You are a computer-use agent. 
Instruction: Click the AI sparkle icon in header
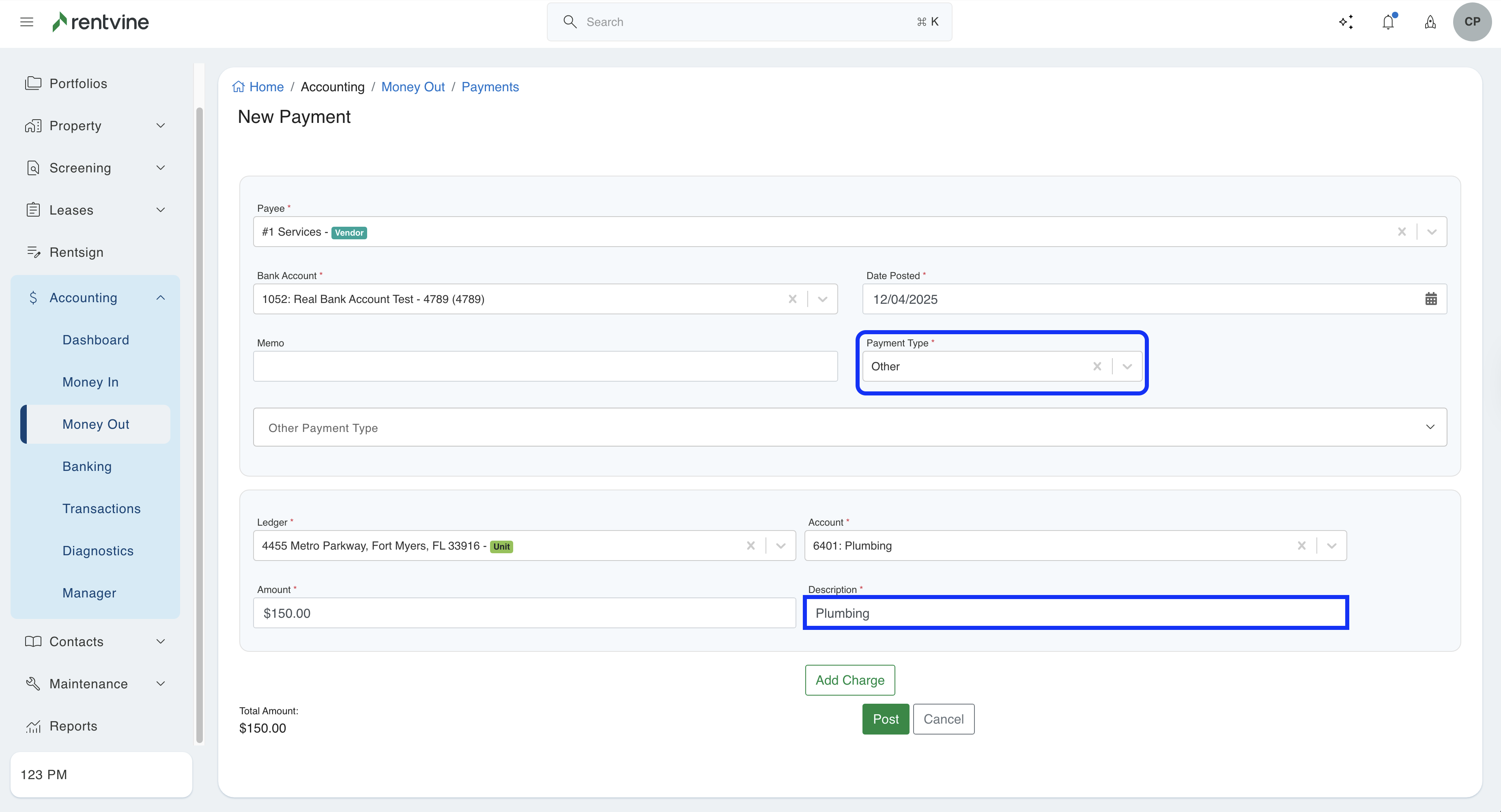pos(1345,22)
